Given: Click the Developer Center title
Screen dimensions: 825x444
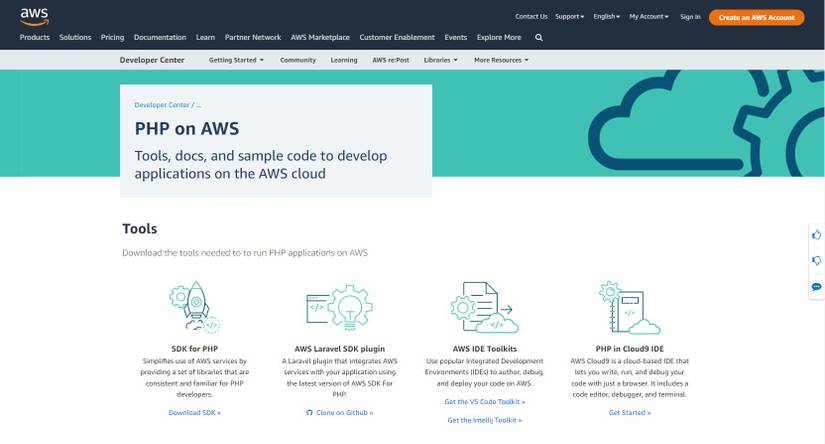Looking at the screenshot, I should (152, 60).
